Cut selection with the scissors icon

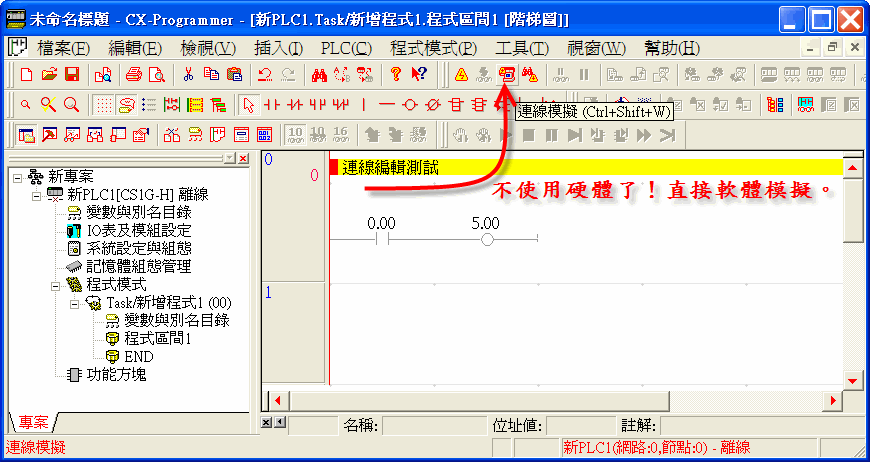(188, 74)
